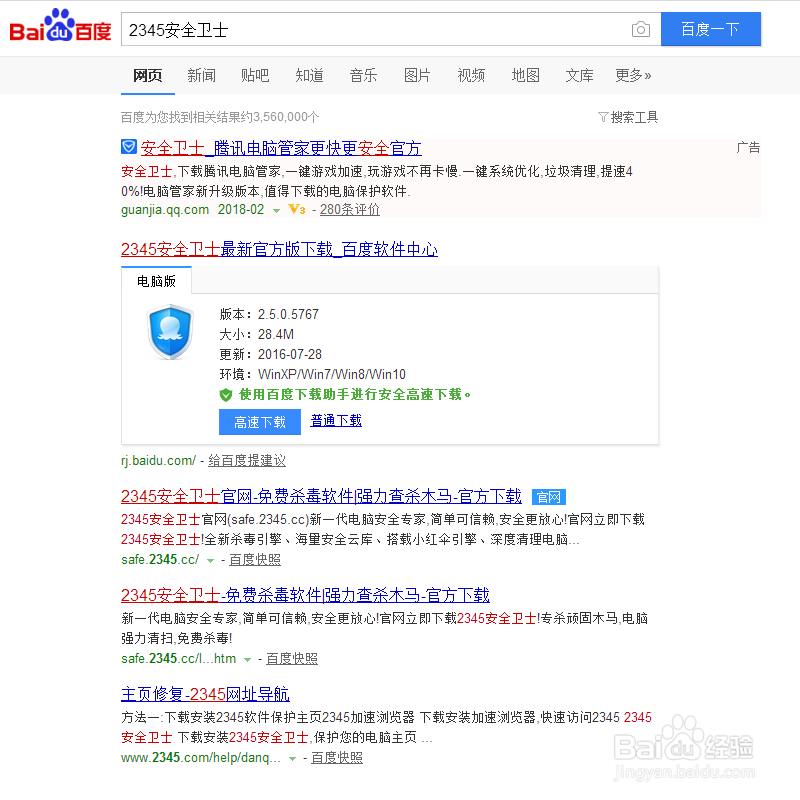Click the green safety shield icon

[x=226, y=395]
